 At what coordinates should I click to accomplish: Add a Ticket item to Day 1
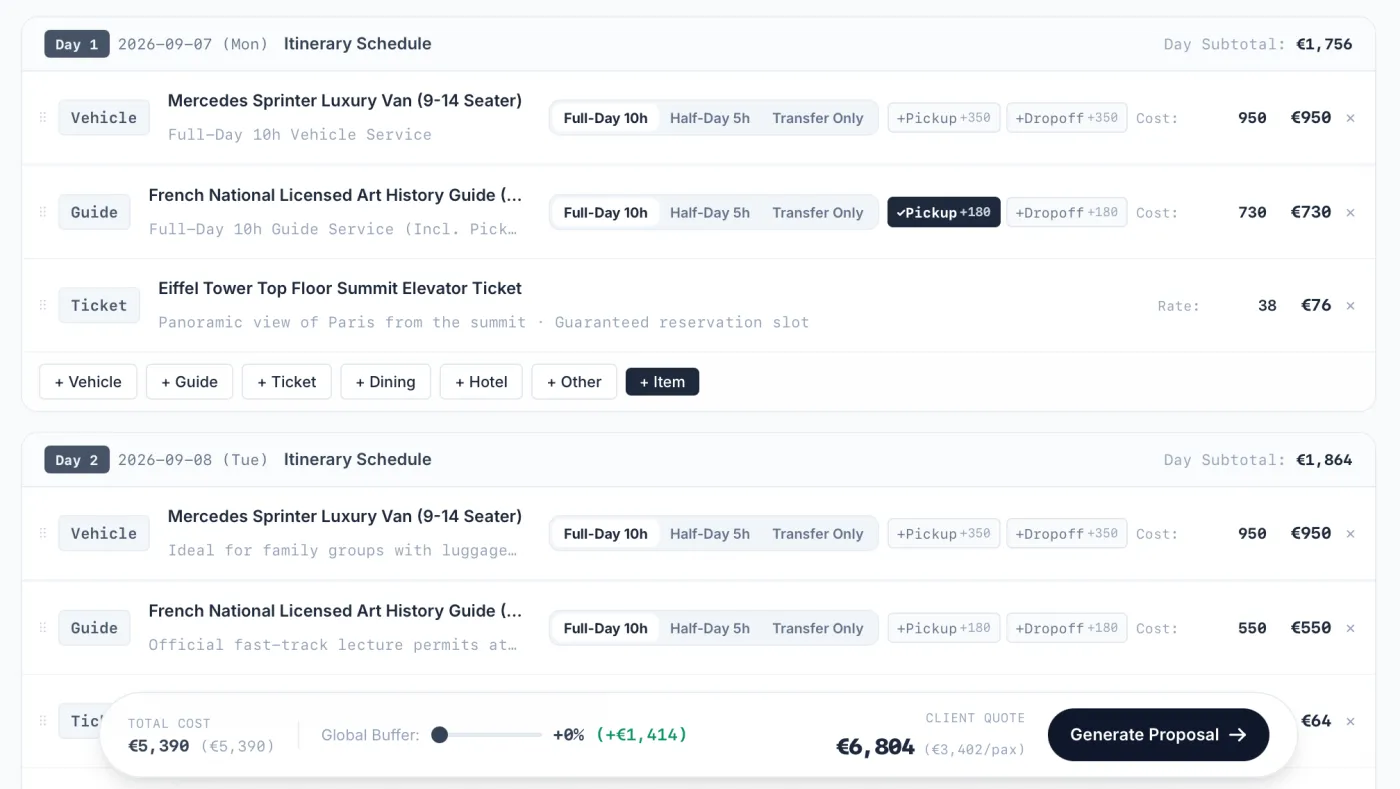(x=287, y=382)
